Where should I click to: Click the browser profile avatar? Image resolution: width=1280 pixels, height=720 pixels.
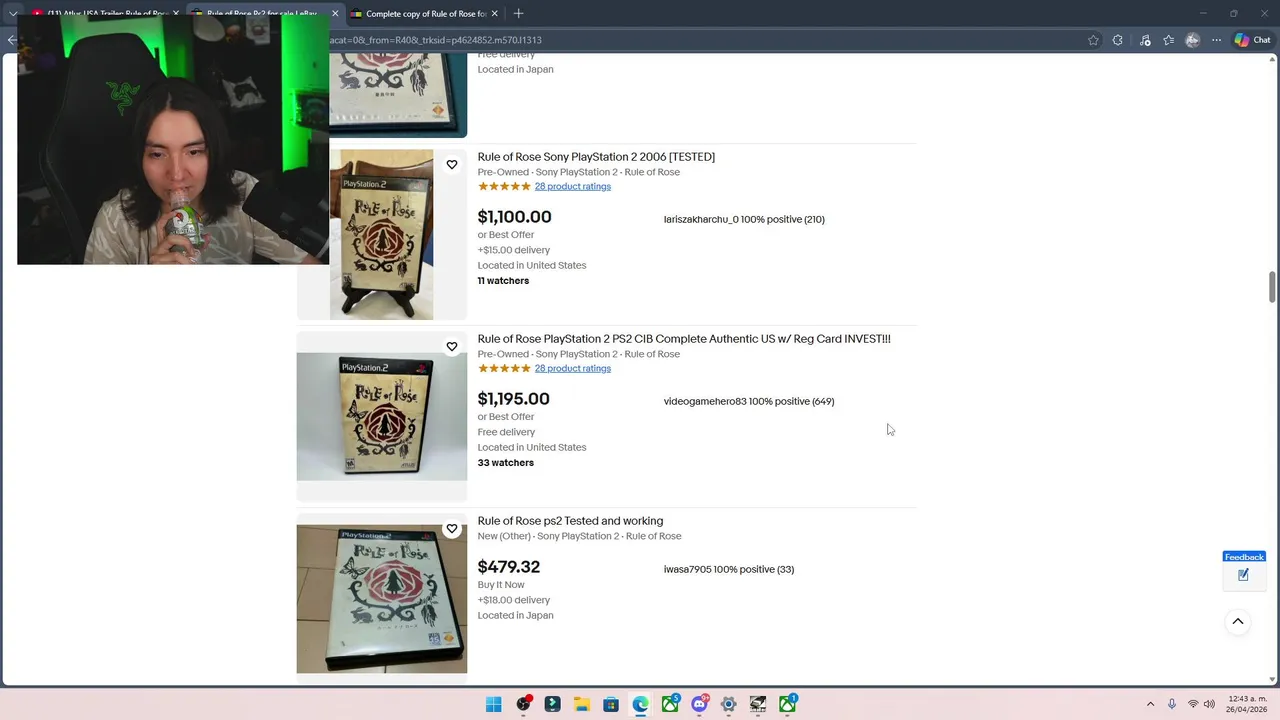point(1192,40)
